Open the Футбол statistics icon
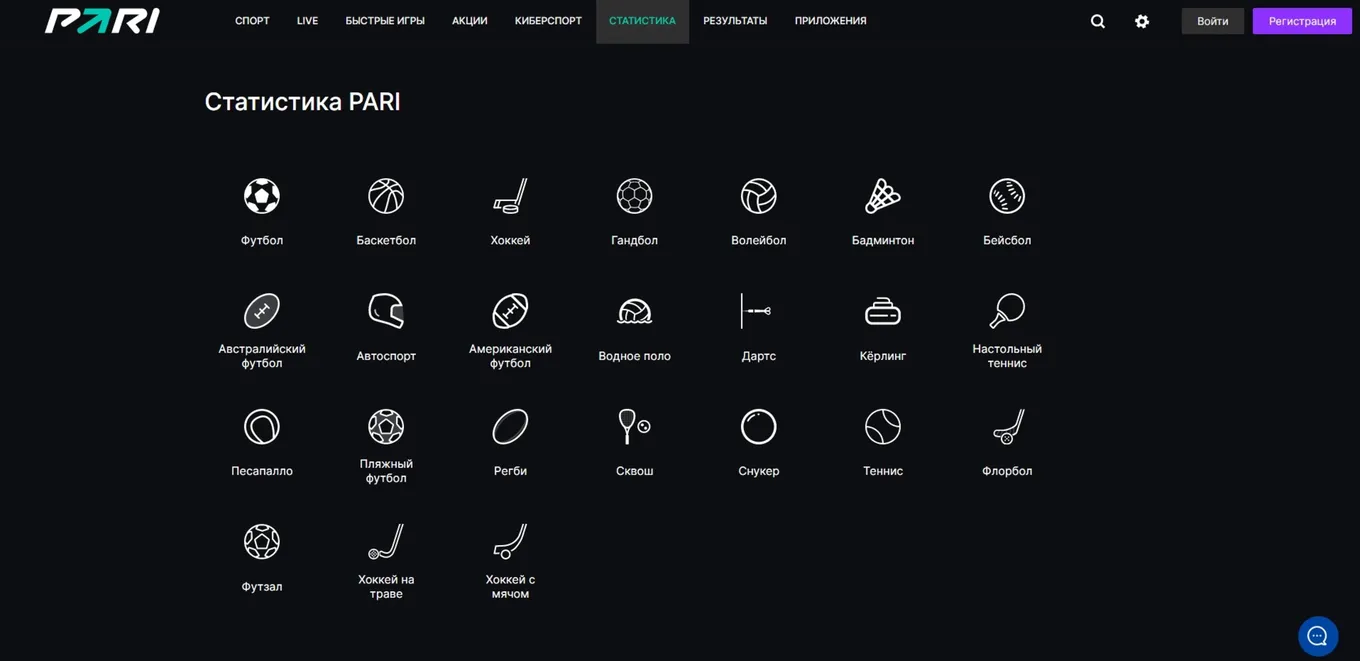The height and width of the screenshot is (661, 1360). [262, 196]
